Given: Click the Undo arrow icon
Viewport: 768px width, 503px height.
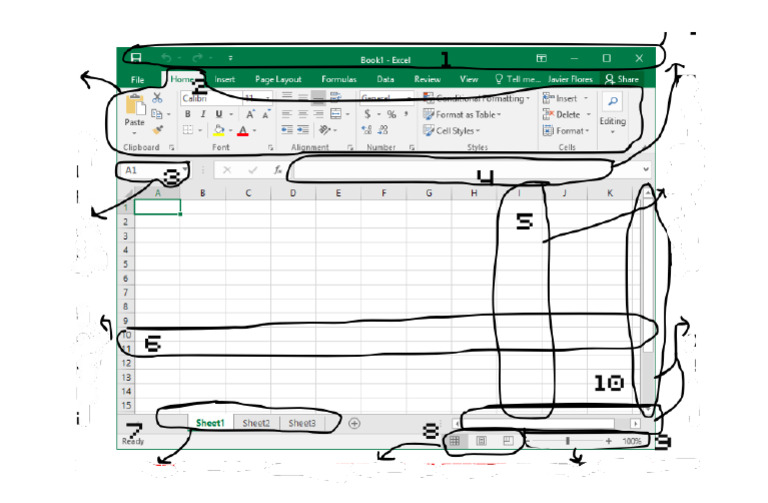Looking at the screenshot, I should pos(167,58).
